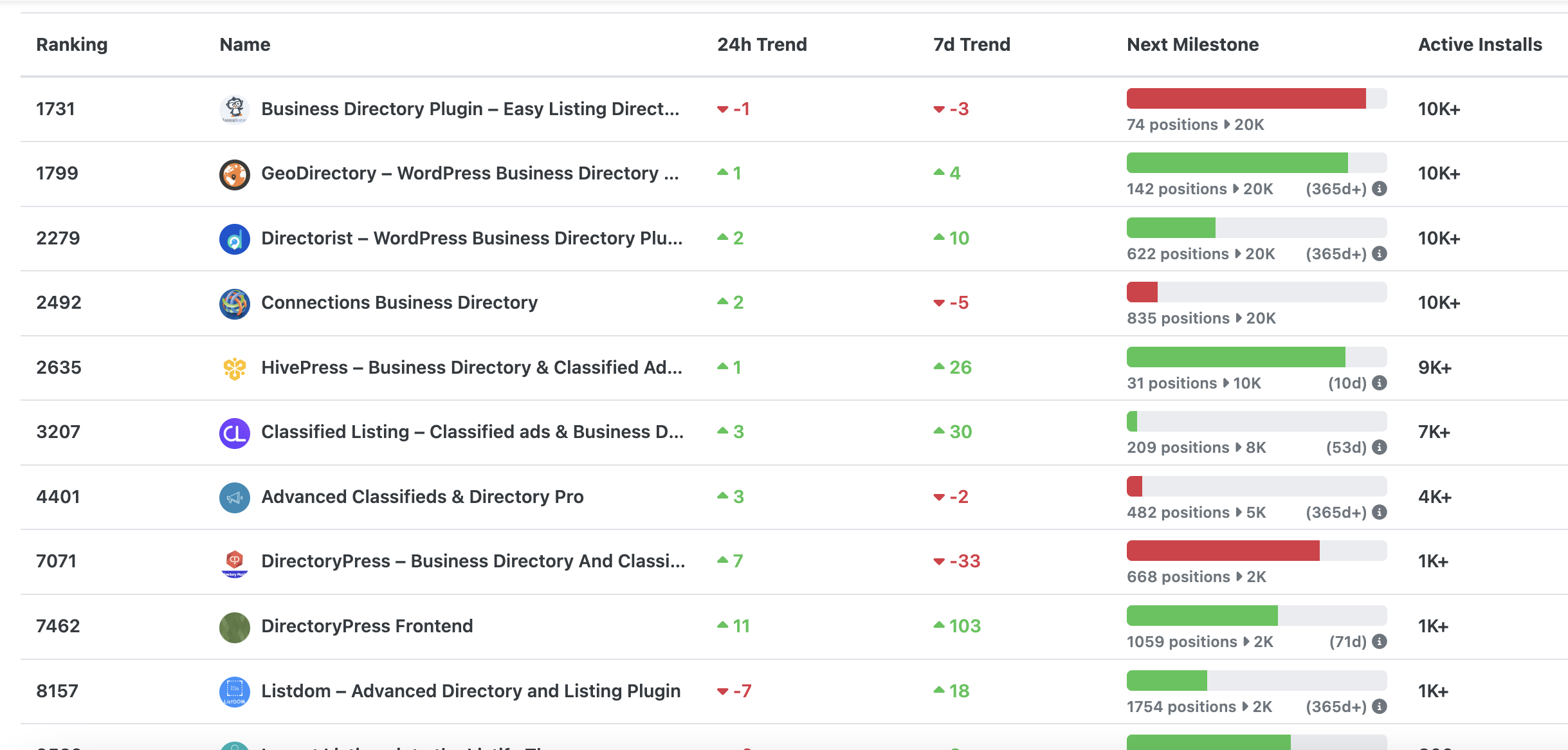The height and width of the screenshot is (750, 1568).
Task: Open the DirectoryPress Frontend plugin link
Action: [x=367, y=627]
